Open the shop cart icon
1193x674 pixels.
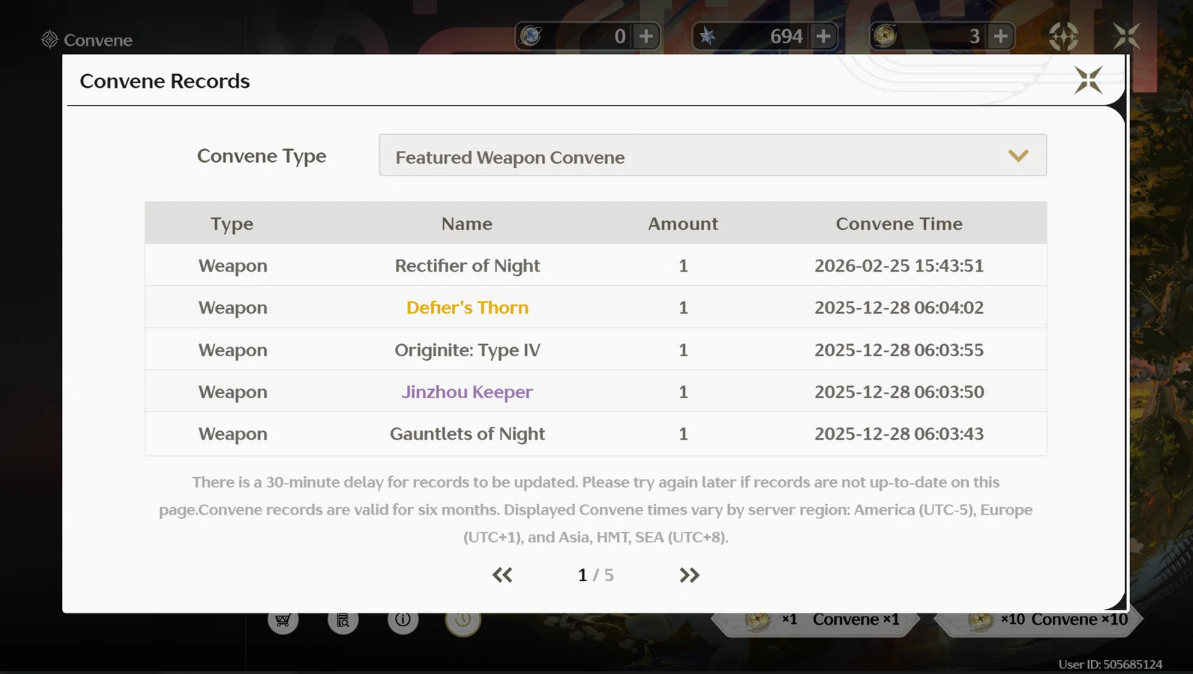pyautogui.click(x=283, y=620)
